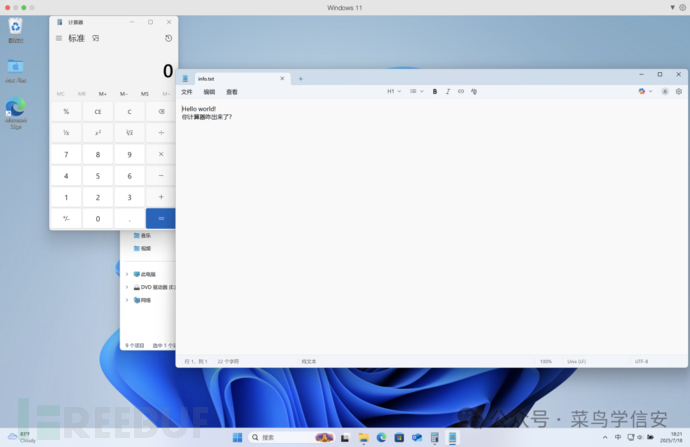Select 音乐 folder in File Explorer

[142, 235]
